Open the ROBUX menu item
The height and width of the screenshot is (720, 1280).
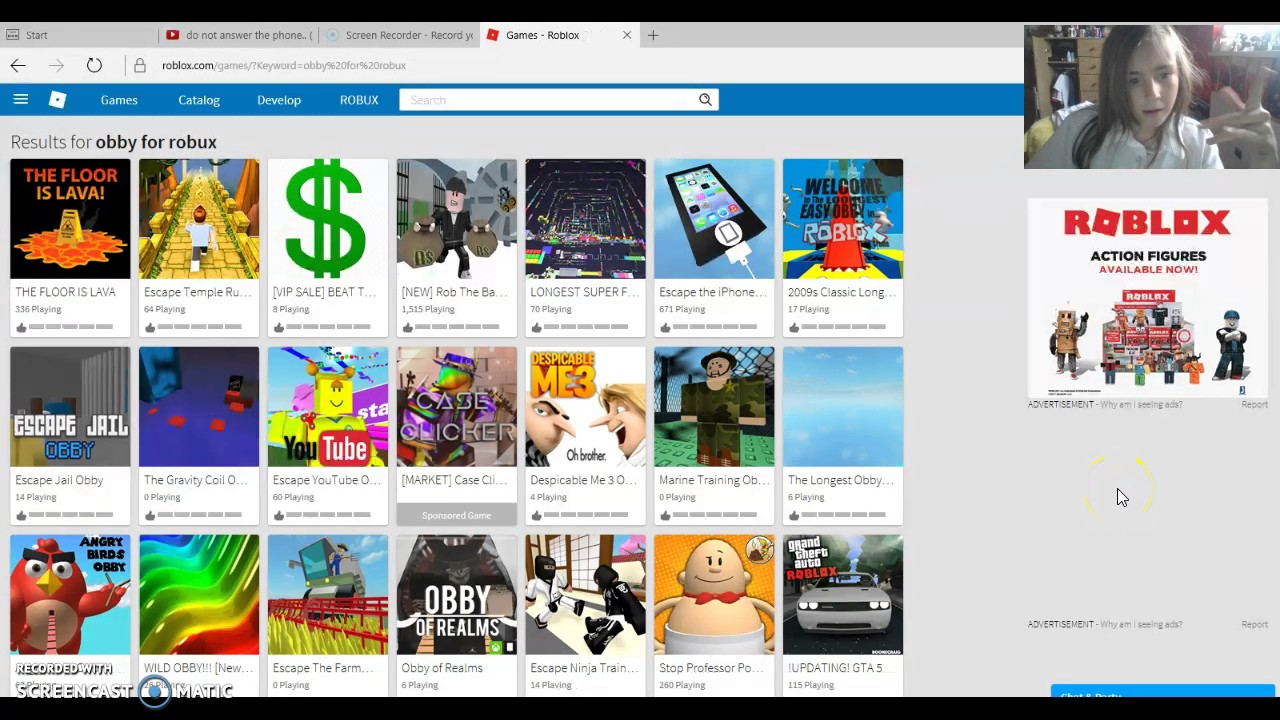(359, 100)
